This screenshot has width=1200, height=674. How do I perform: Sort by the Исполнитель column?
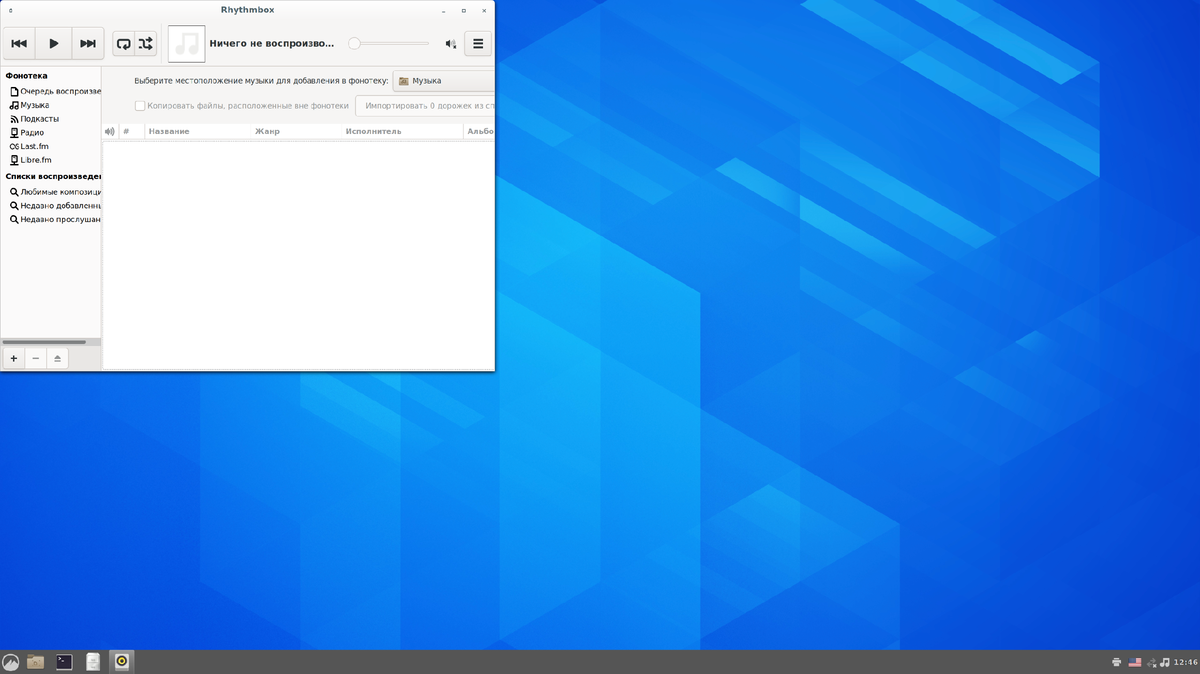tap(403, 131)
